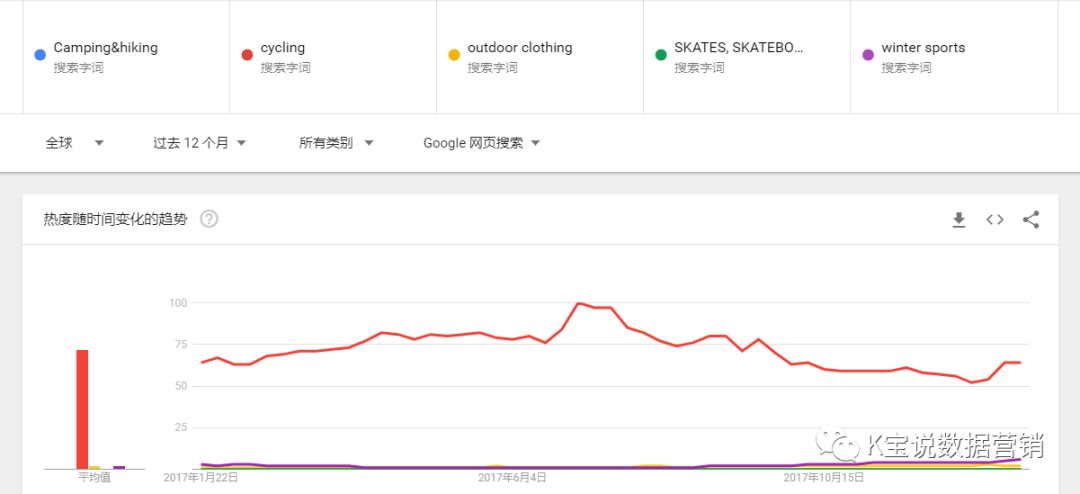1080x494 pixels.
Task: Edit the Camping&hiking search term
Action: (105, 48)
